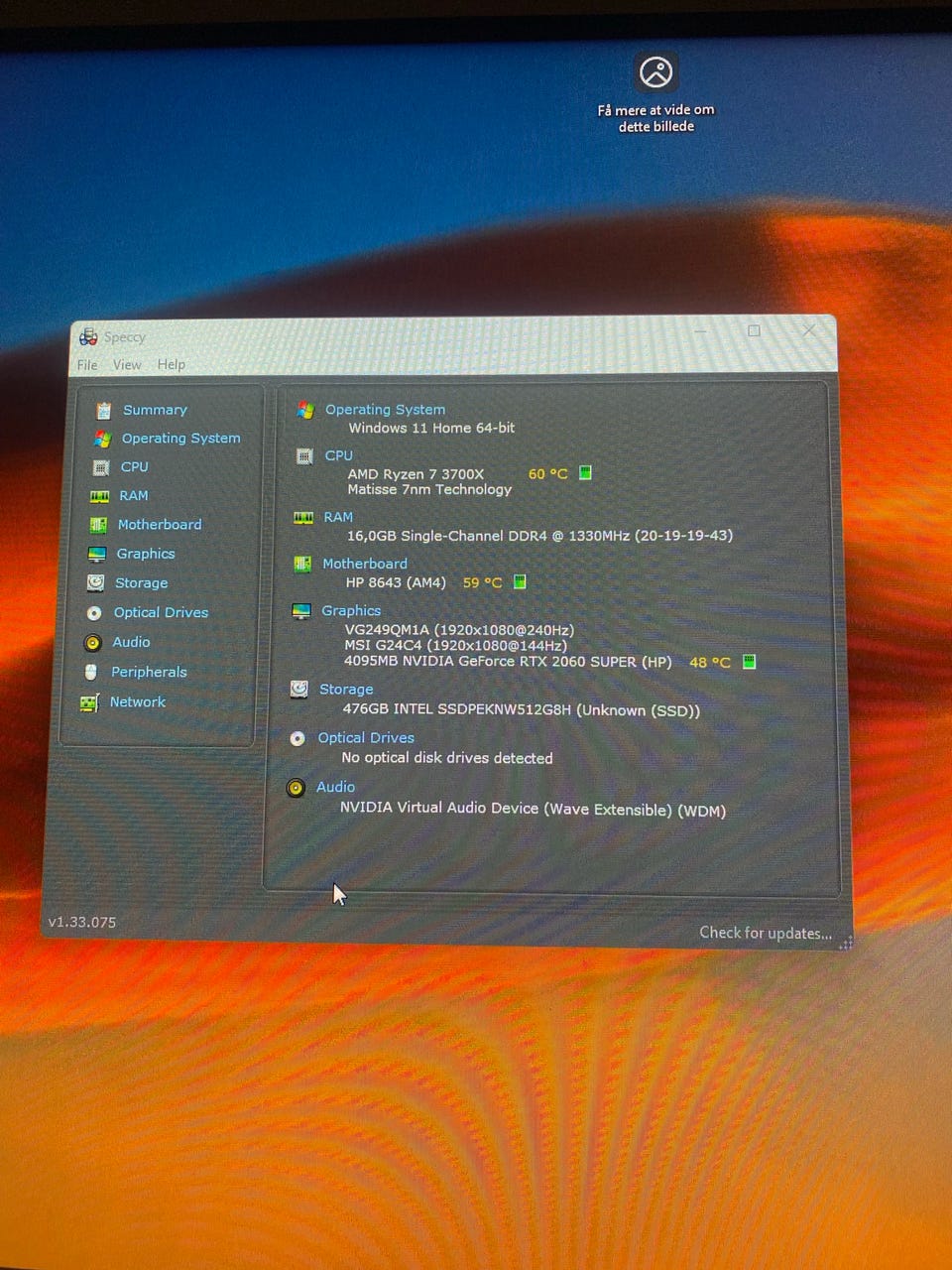
Task: Click the Peripherals mouse sidebar icon
Action: (x=91, y=673)
